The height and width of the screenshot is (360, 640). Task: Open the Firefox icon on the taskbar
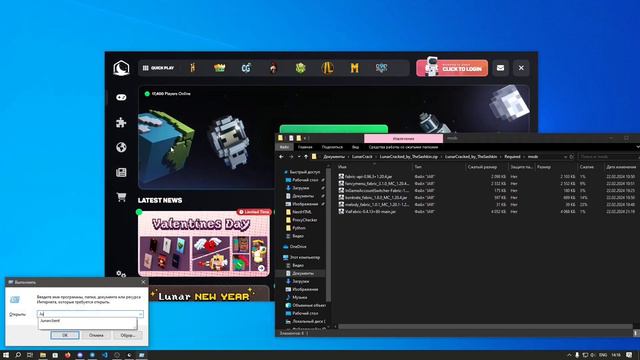click(67, 355)
